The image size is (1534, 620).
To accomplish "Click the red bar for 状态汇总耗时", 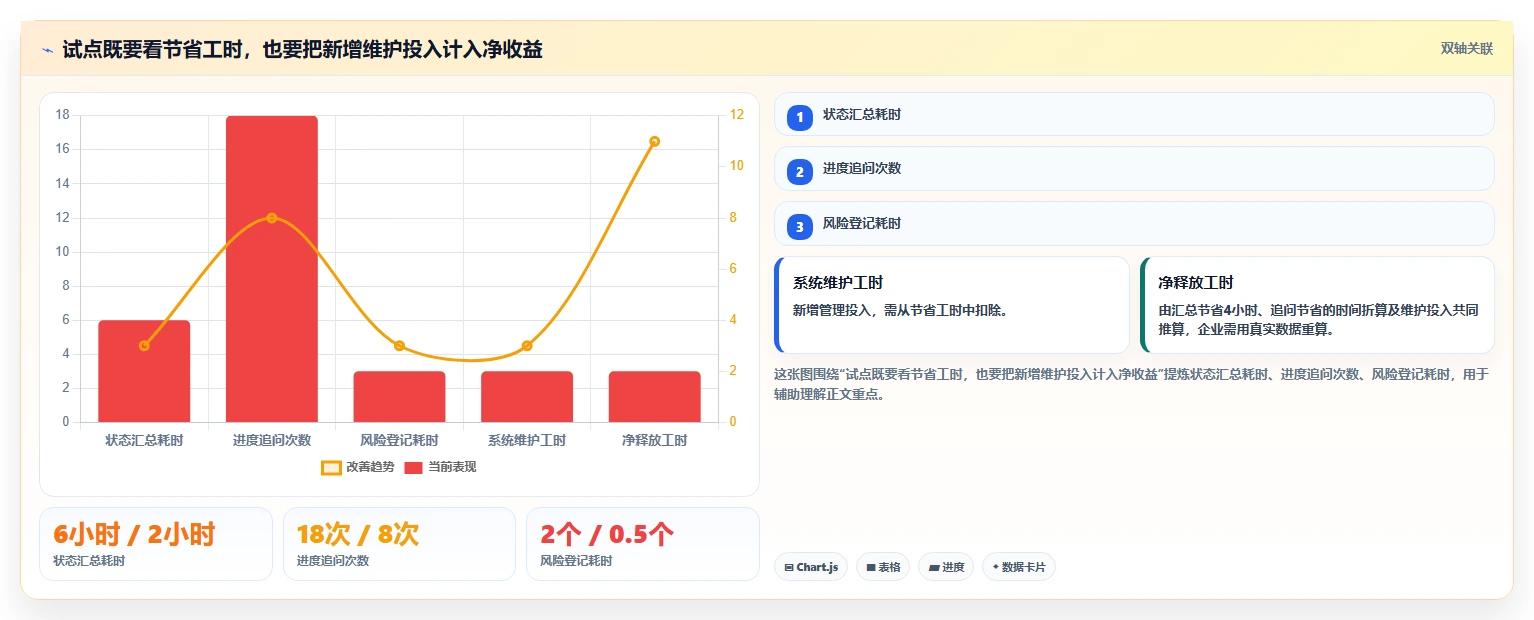I will [144, 371].
